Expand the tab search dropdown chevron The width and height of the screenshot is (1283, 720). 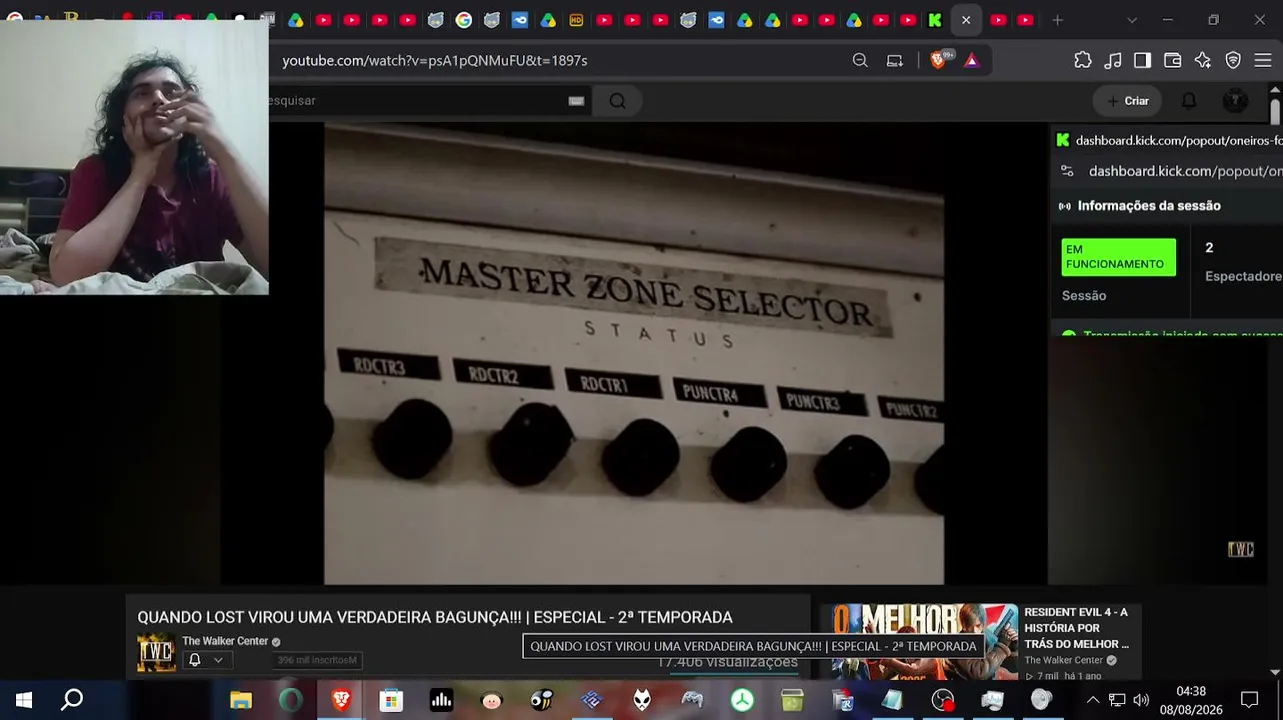click(1132, 20)
